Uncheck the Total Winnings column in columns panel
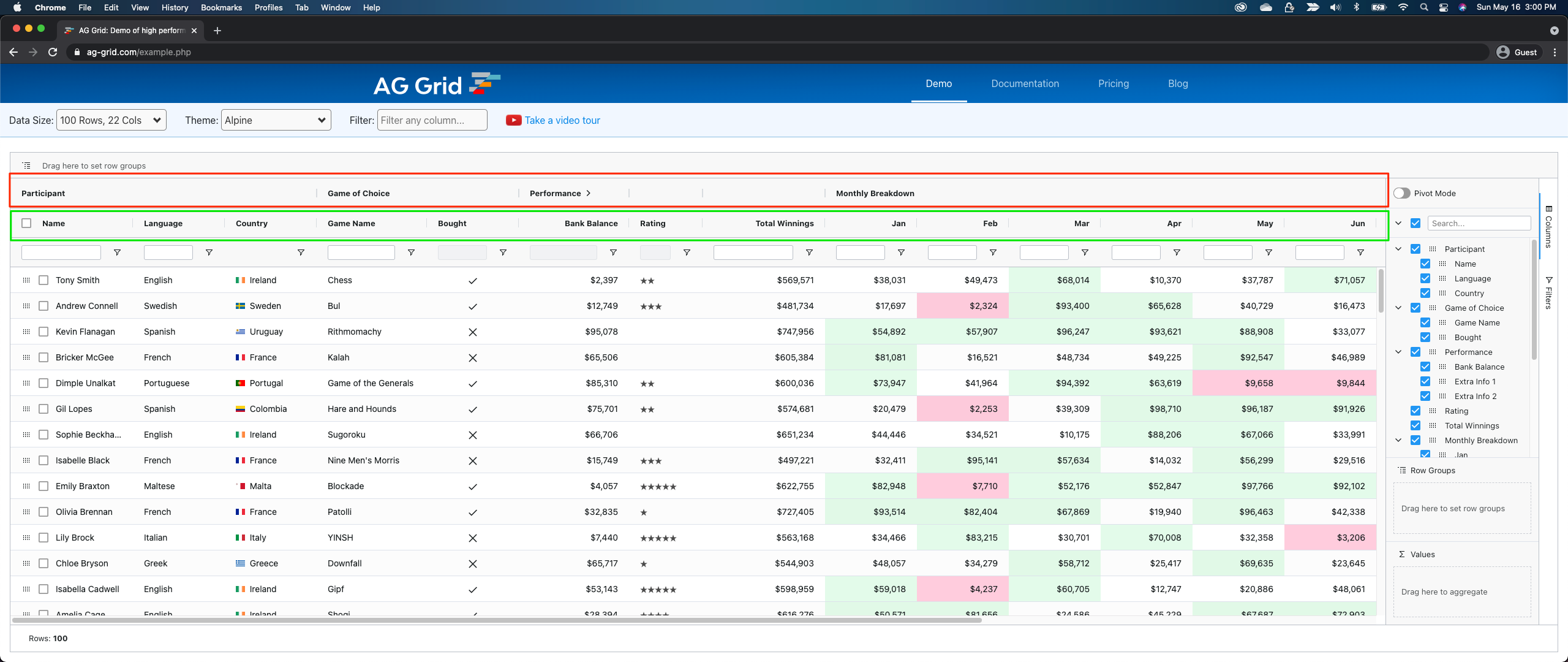Screen dimensions: 1568x662 pos(1415,425)
